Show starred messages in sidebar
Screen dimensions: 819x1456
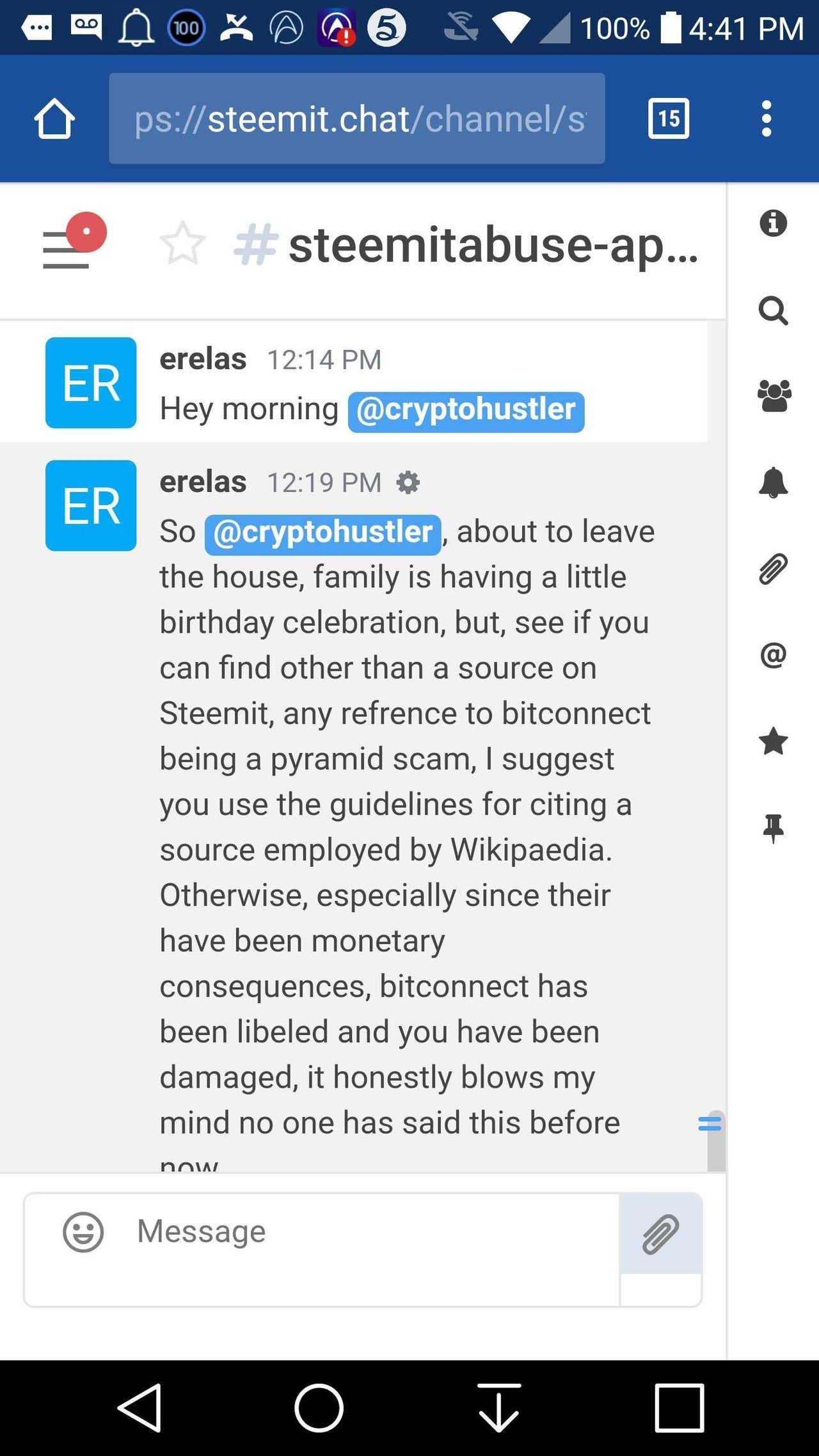[773, 741]
